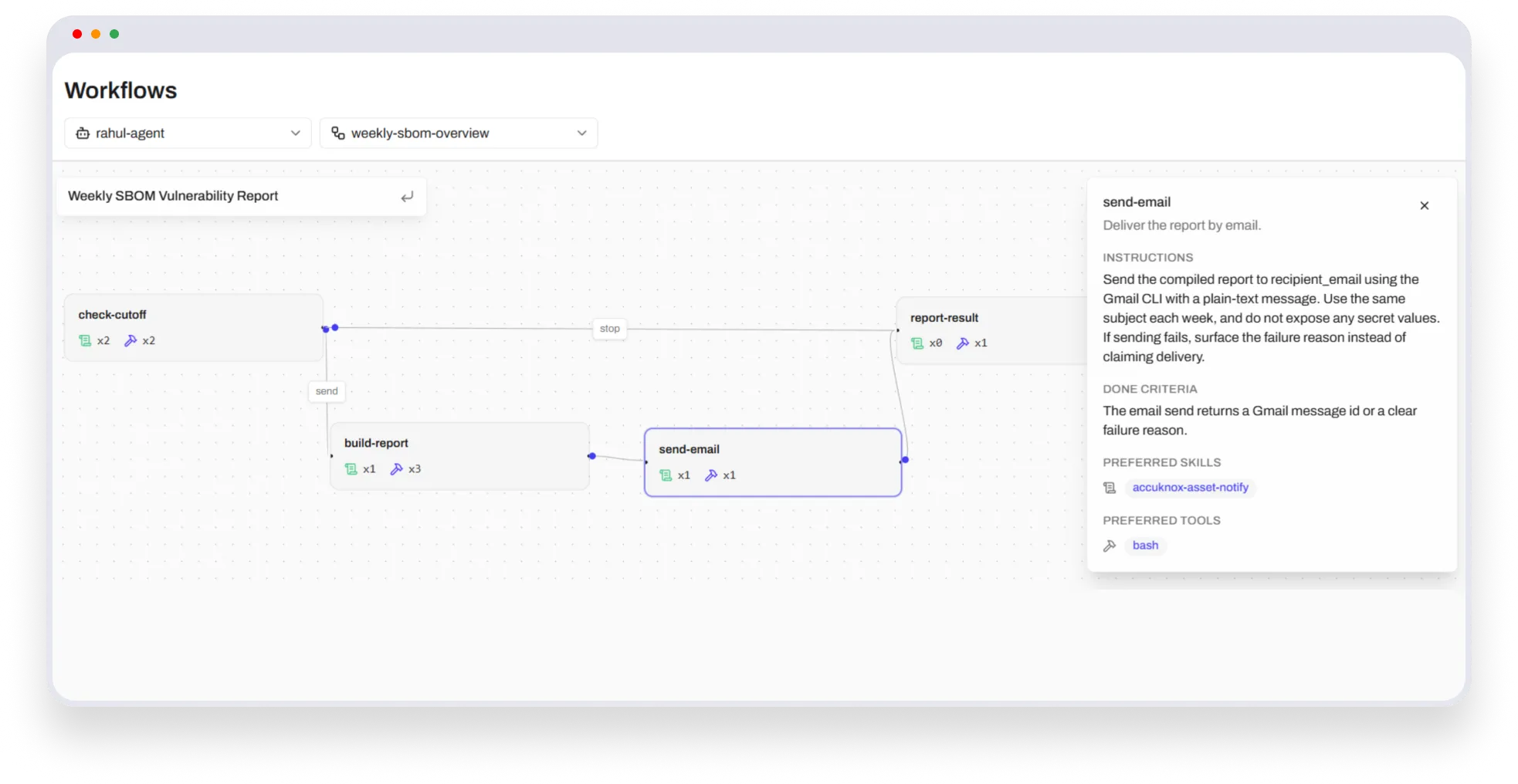Click build-report output connector dot
The width and height of the screenshot is (1518, 784).
point(592,456)
